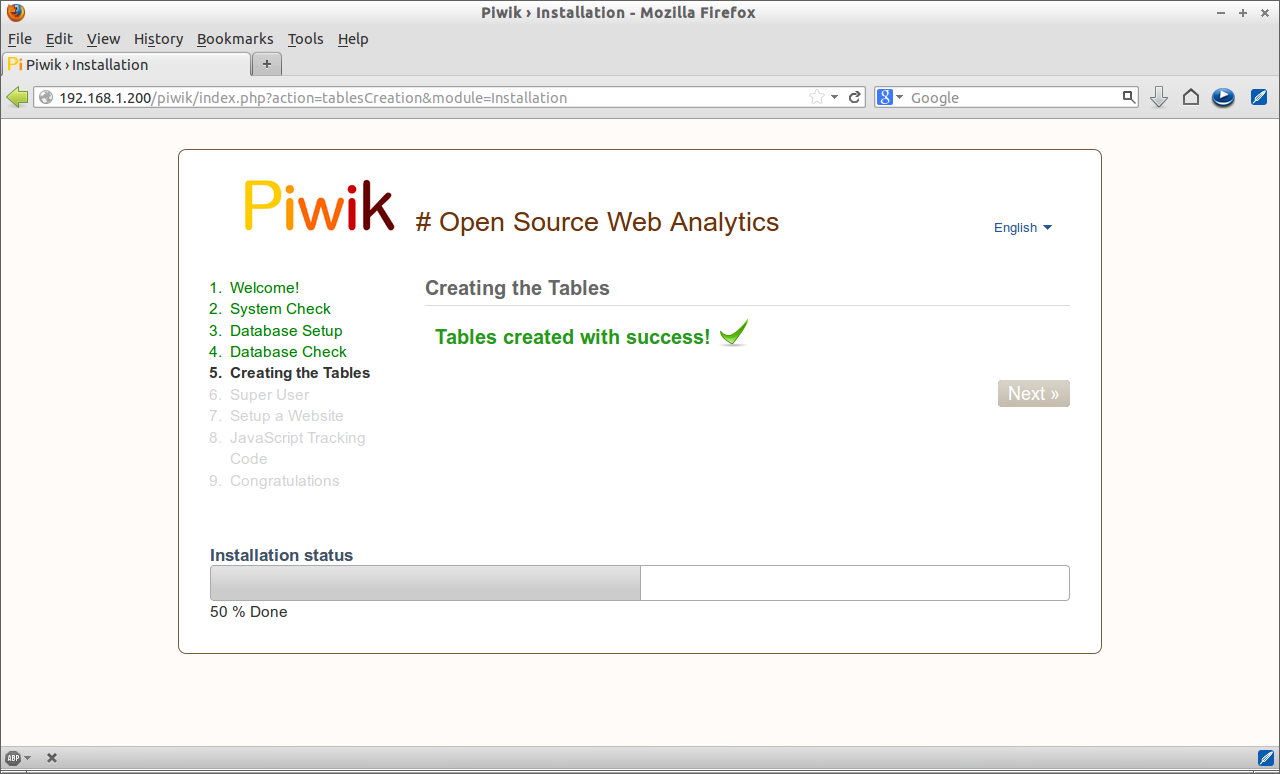Click the Adblock Plus ABP icon

pos(13,758)
